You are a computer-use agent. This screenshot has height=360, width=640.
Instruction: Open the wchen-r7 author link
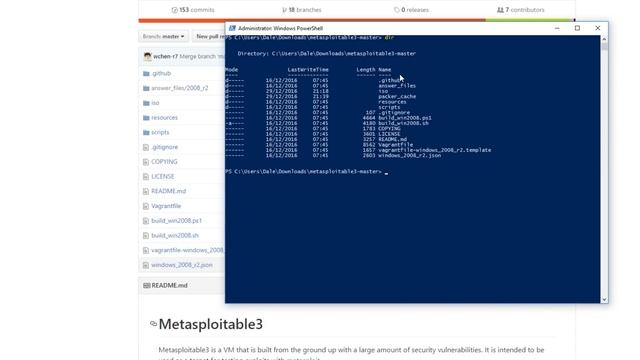[x=165, y=56]
